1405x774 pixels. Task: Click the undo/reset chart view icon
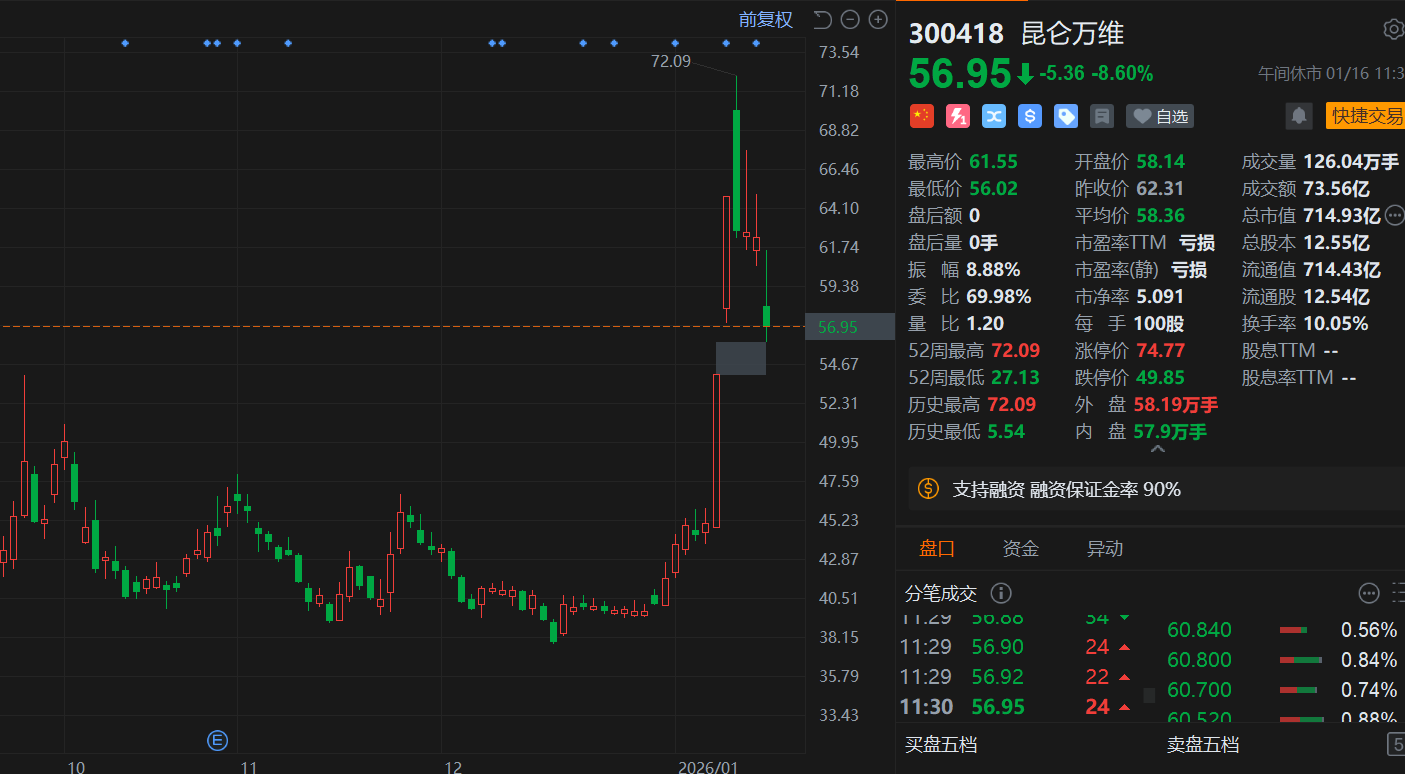(x=822, y=19)
